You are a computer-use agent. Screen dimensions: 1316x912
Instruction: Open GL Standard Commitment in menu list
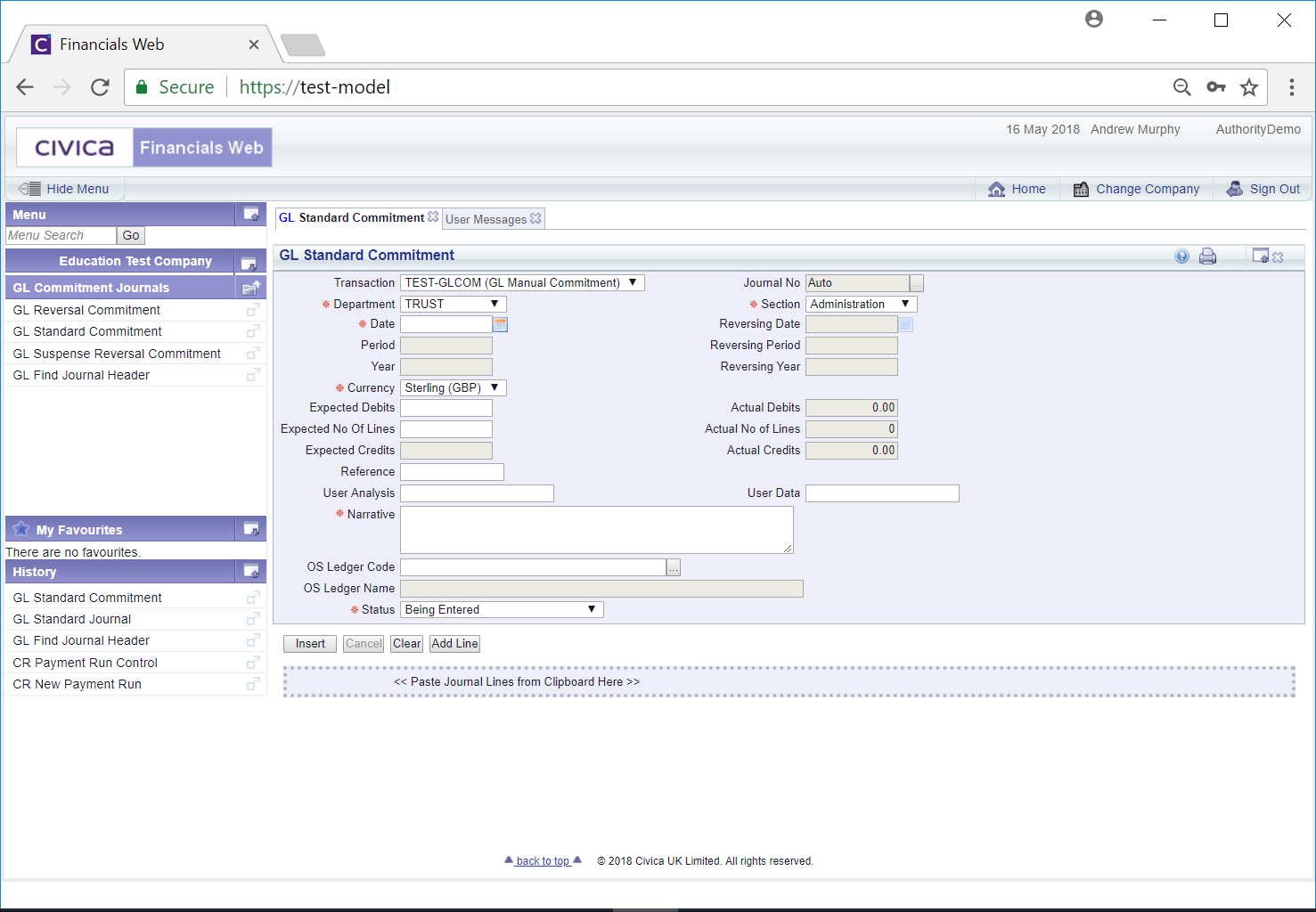[x=87, y=331]
